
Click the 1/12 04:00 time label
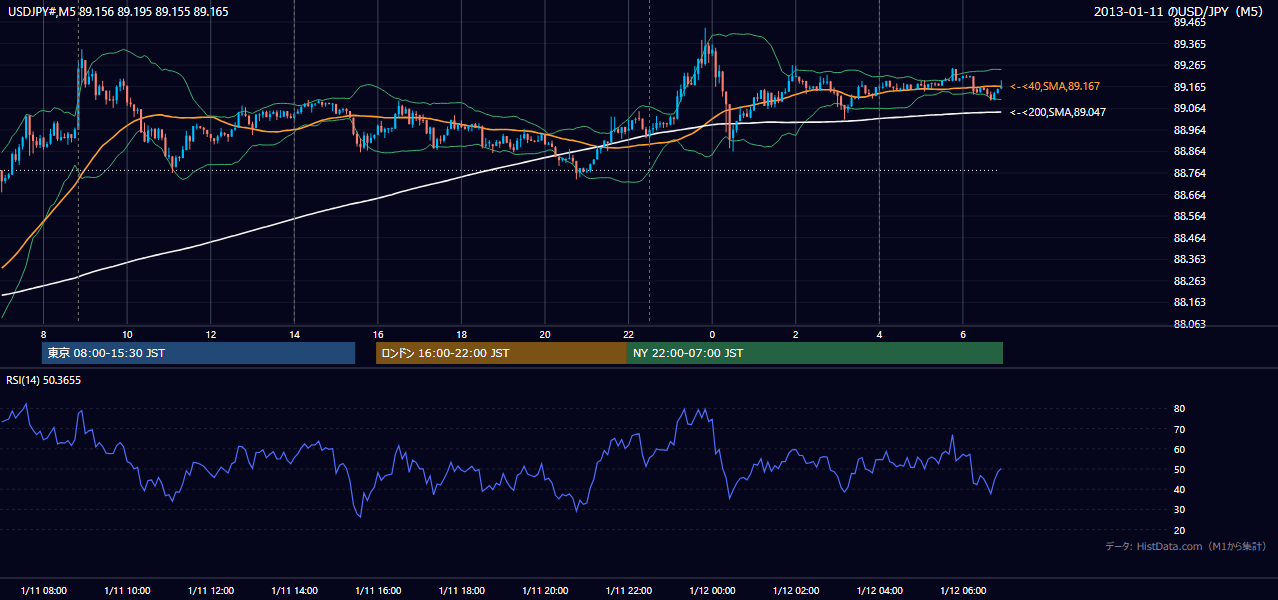pos(879,590)
